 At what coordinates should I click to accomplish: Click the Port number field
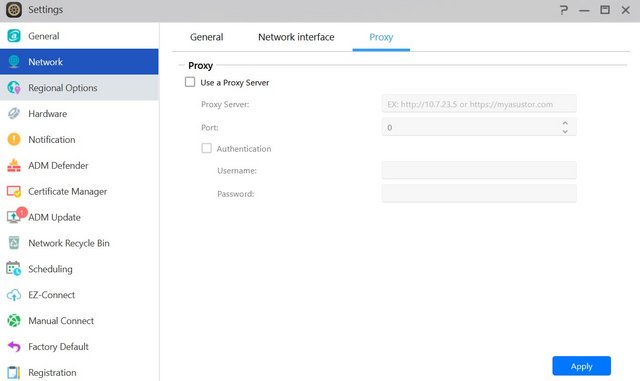(479, 127)
